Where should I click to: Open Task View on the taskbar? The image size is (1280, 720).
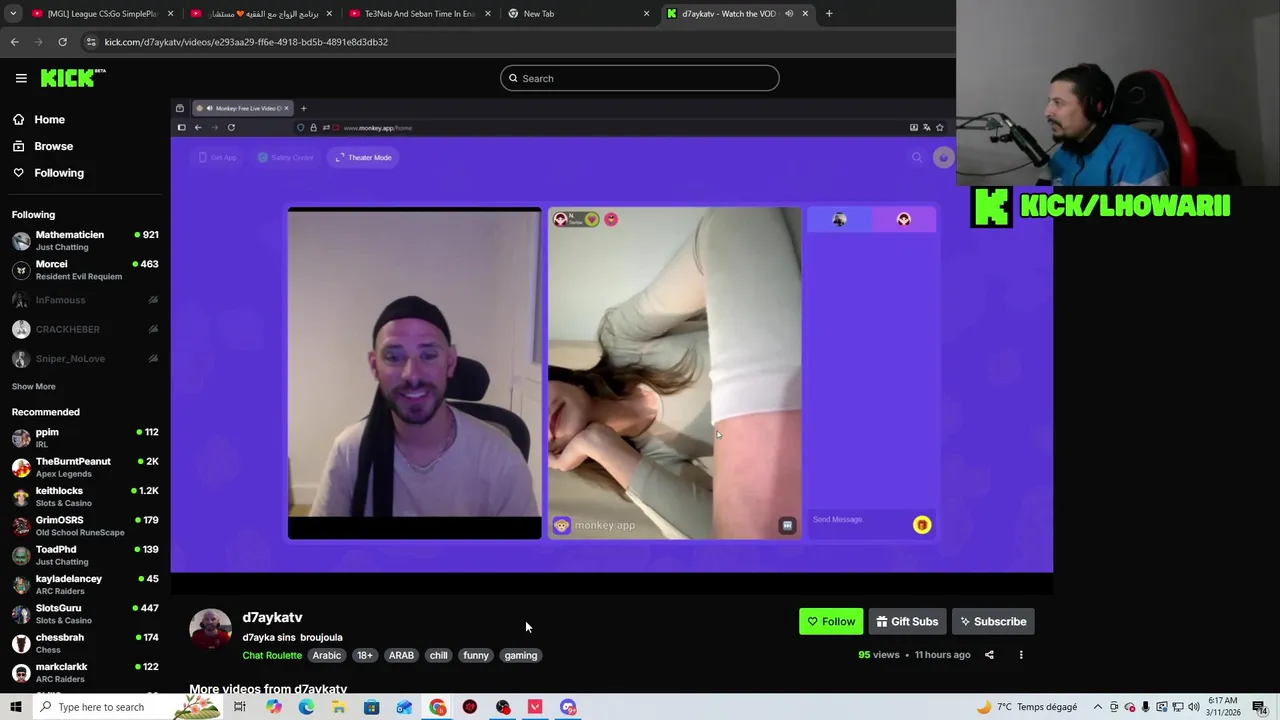point(240,707)
